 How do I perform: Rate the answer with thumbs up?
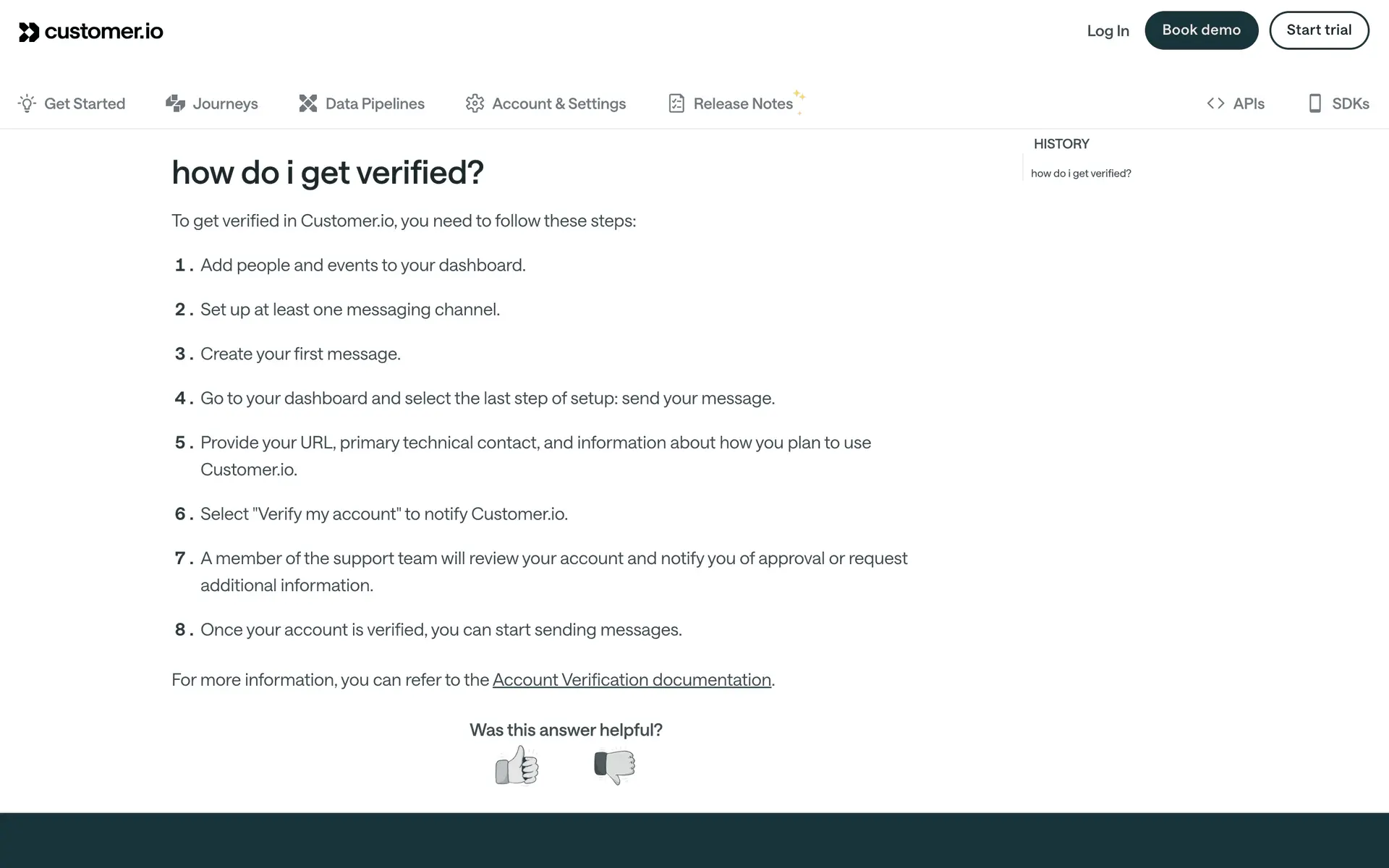pos(517,766)
